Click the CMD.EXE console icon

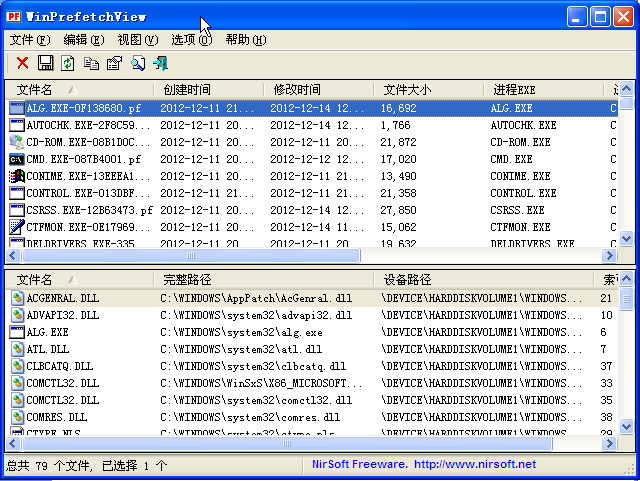click(17, 159)
